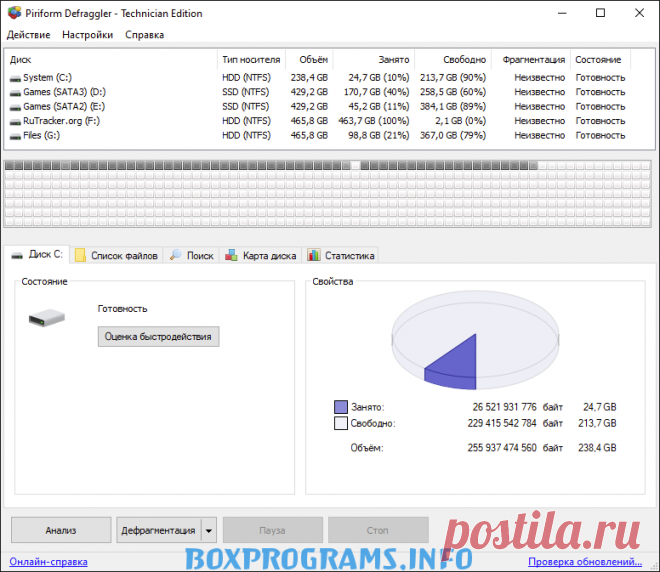This screenshot has width=660, height=572.
Task: Minimize the Defraggler window
Action: 562,13
